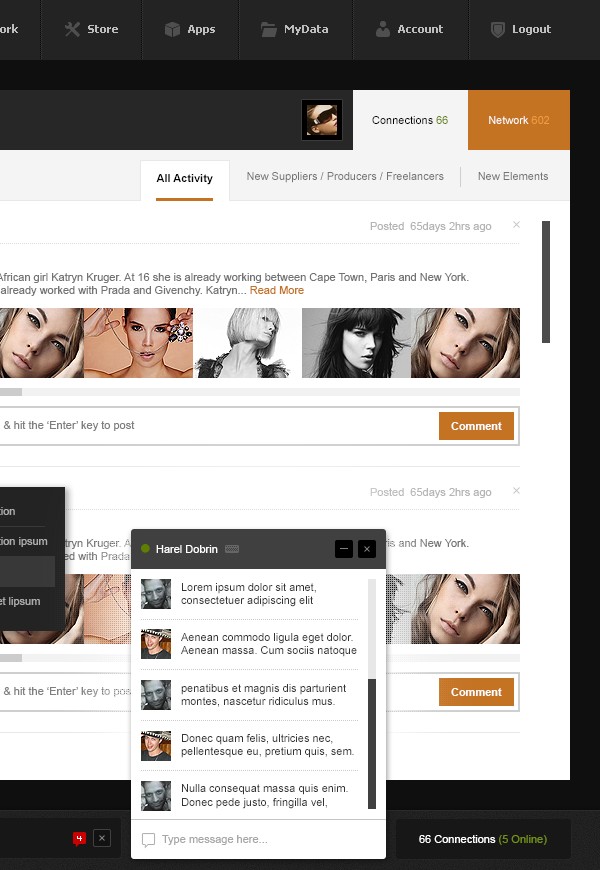The height and width of the screenshot is (870, 600).
Task: Select the All Activity tab
Action: [185, 180]
